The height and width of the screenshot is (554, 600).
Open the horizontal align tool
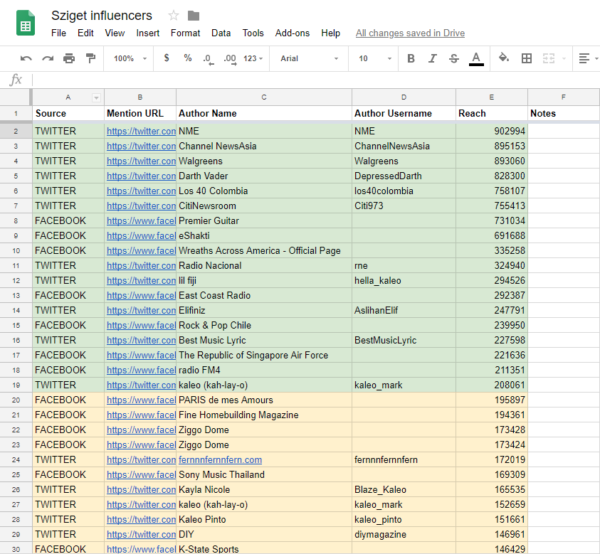(584, 59)
